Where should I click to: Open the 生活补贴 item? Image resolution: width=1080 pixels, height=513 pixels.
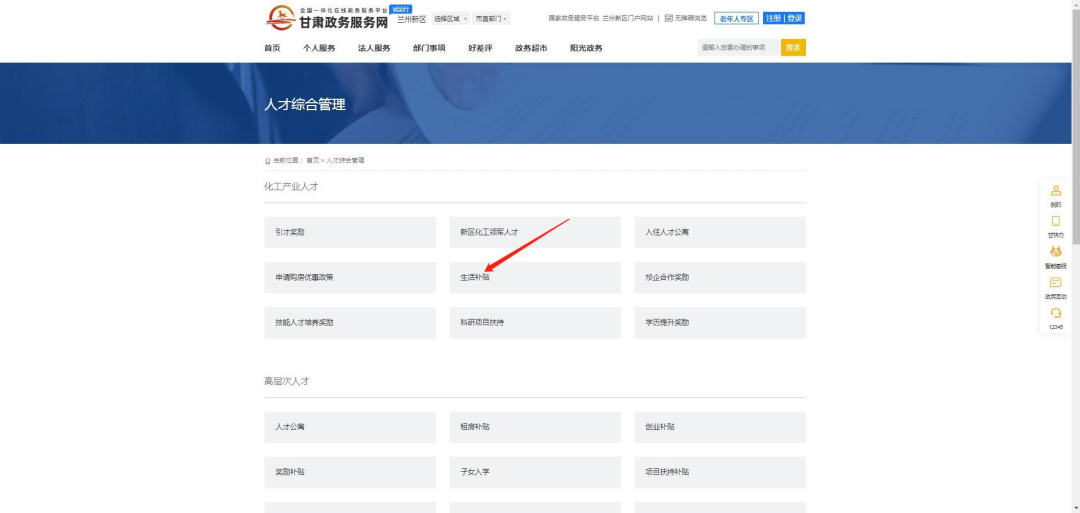pos(534,277)
